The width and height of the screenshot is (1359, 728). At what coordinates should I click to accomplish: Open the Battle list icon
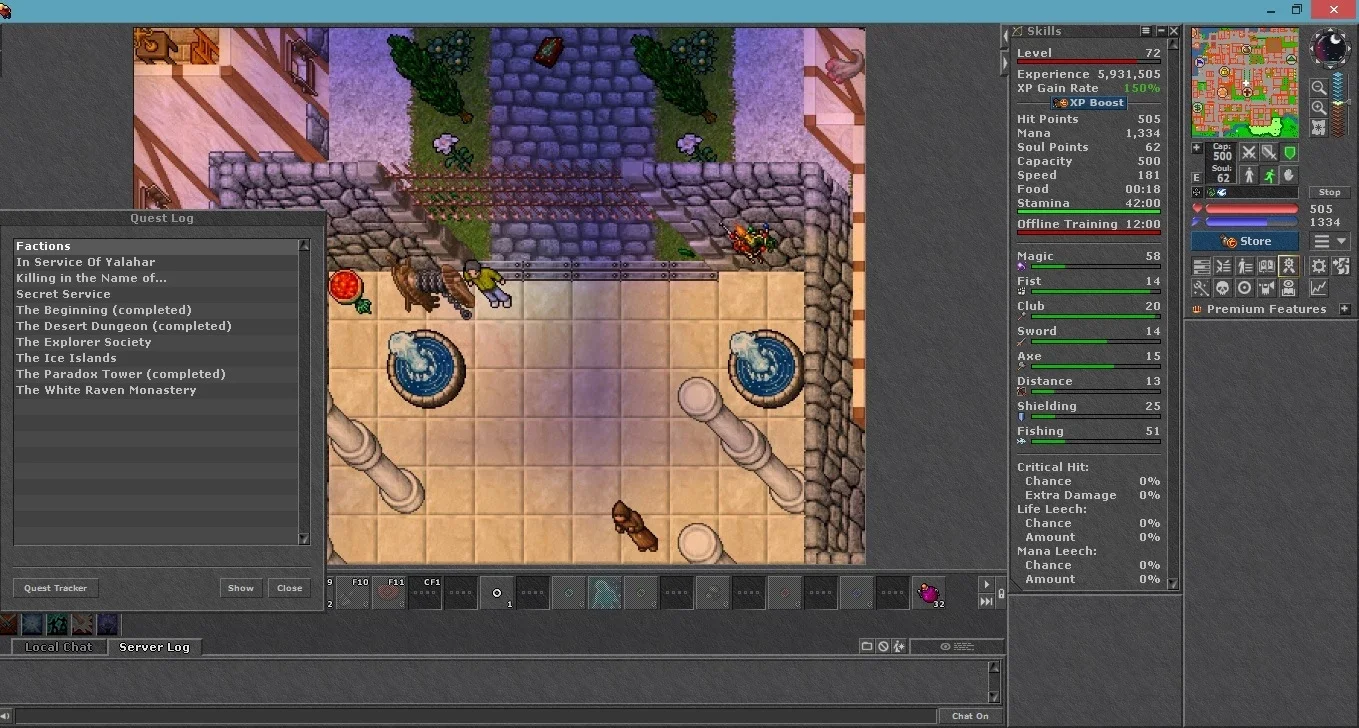(x=1223, y=266)
